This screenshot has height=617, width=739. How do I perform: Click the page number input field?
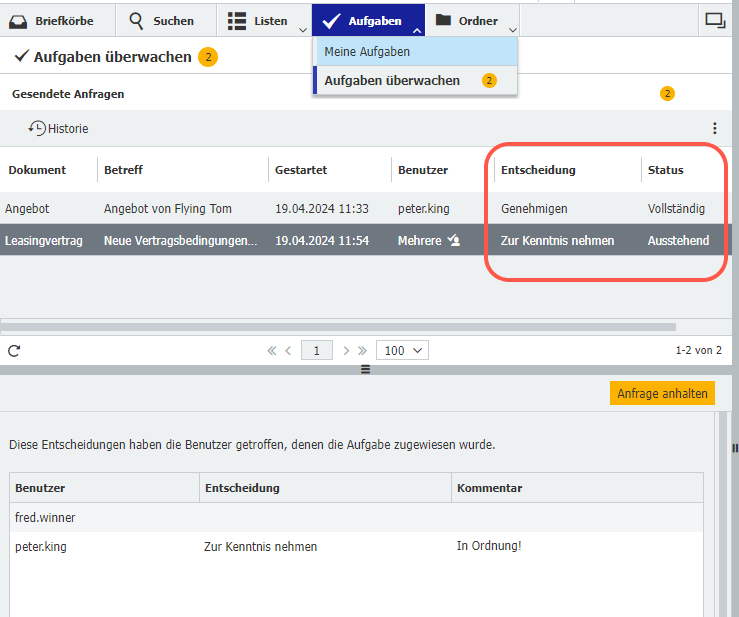click(x=317, y=351)
